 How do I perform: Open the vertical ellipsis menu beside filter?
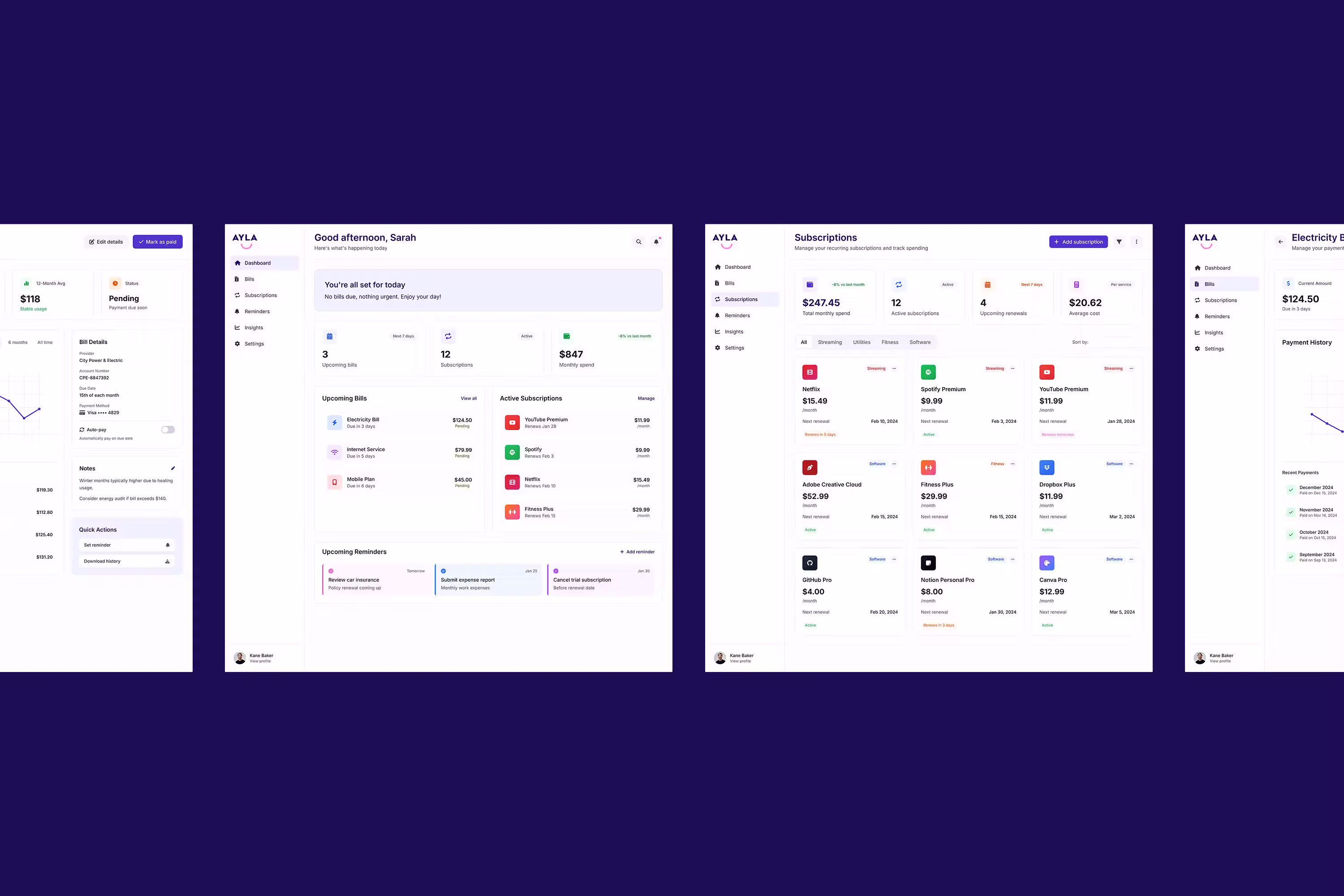click(x=1136, y=242)
